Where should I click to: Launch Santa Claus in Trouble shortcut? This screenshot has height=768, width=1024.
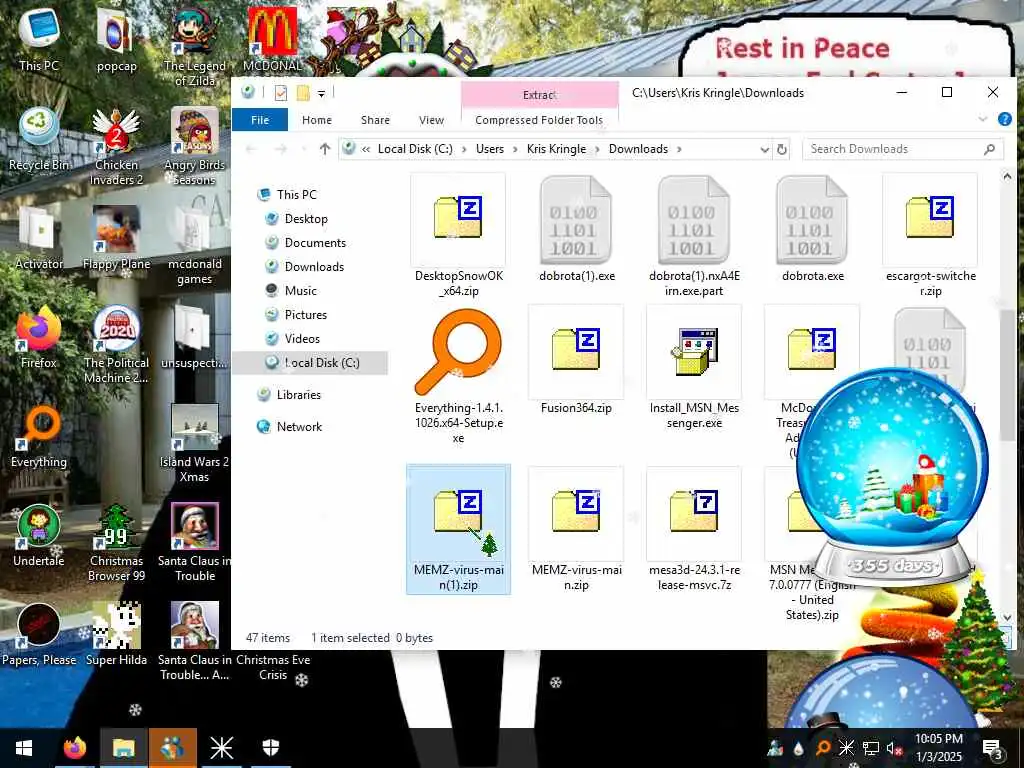pos(195,542)
